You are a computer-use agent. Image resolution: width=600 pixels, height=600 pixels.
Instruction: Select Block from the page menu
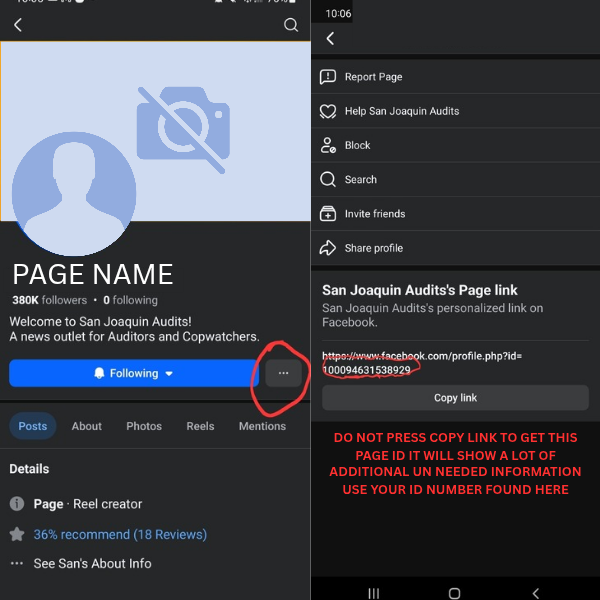357,145
